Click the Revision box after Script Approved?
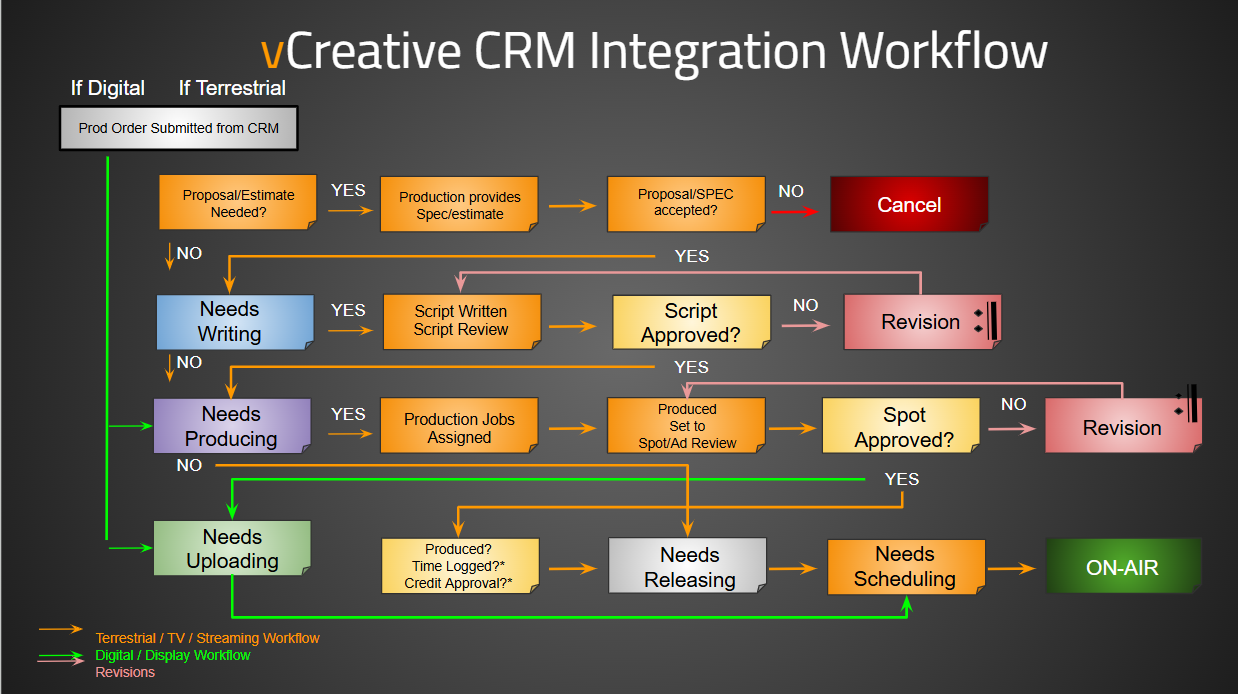 pos(921,322)
